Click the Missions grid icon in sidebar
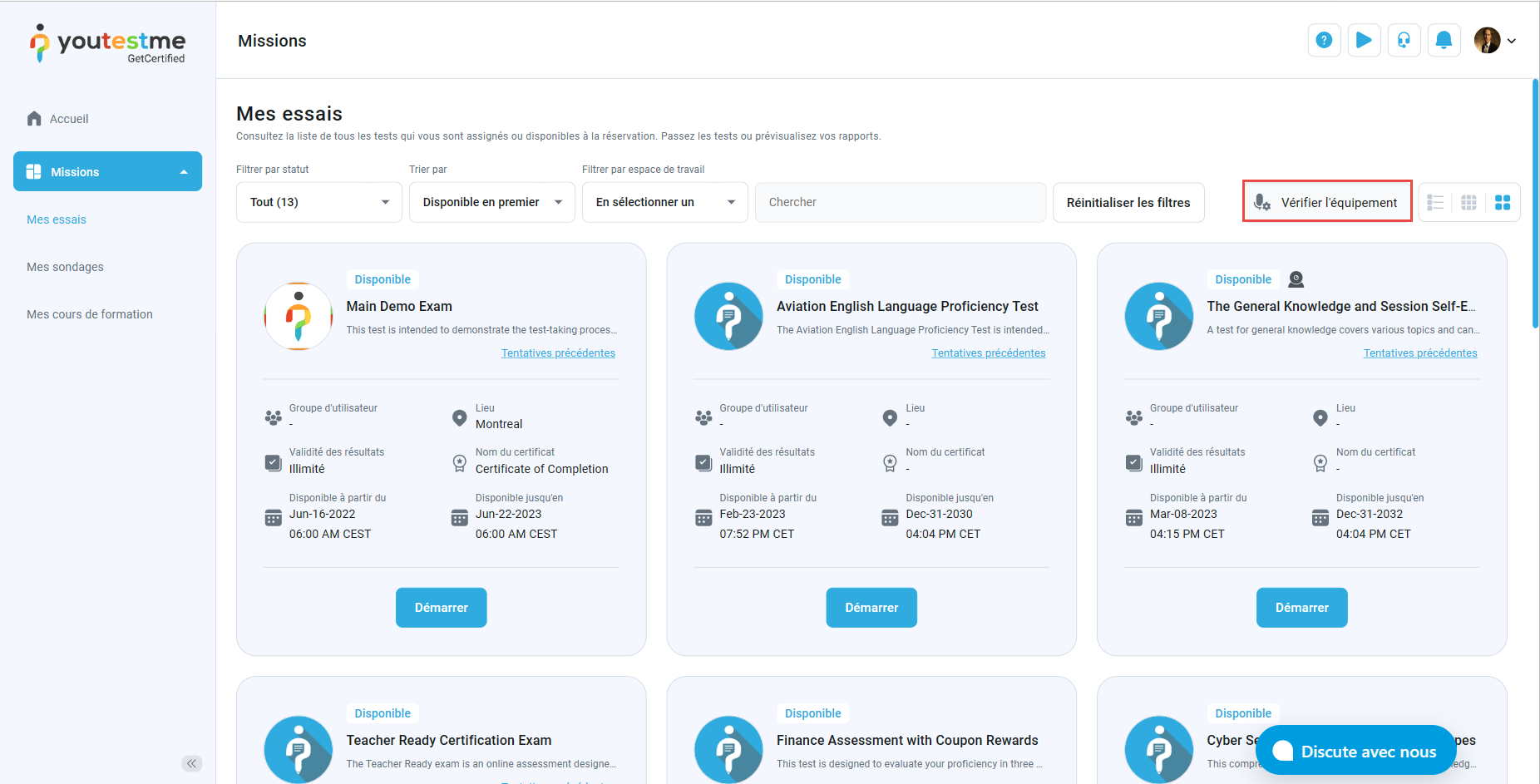This screenshot has width=1540, height=784. pyautogui.click(x=34, y=171)
